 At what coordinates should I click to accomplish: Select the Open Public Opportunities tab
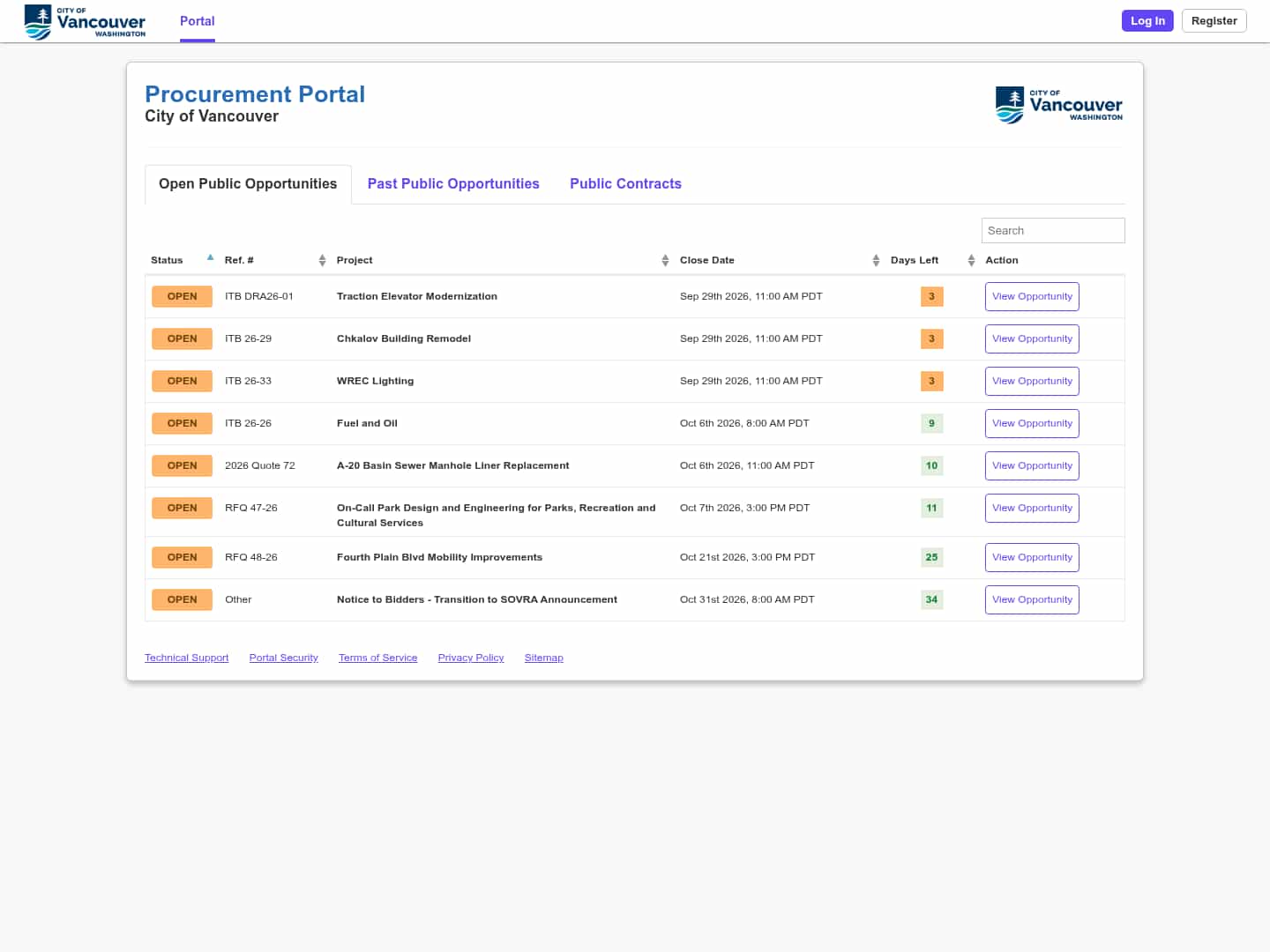point(248,184)
